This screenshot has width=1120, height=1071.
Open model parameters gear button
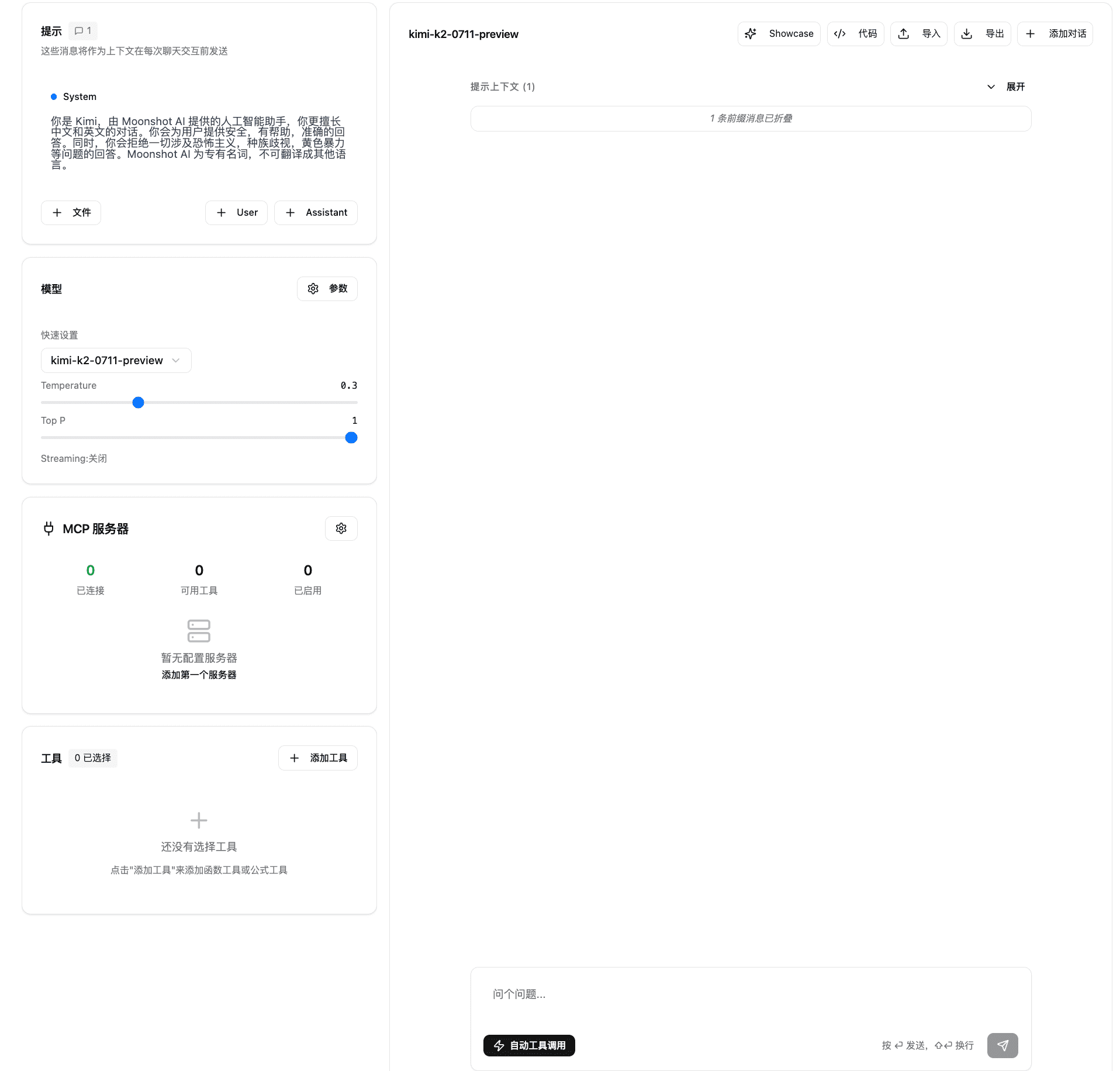327,289
